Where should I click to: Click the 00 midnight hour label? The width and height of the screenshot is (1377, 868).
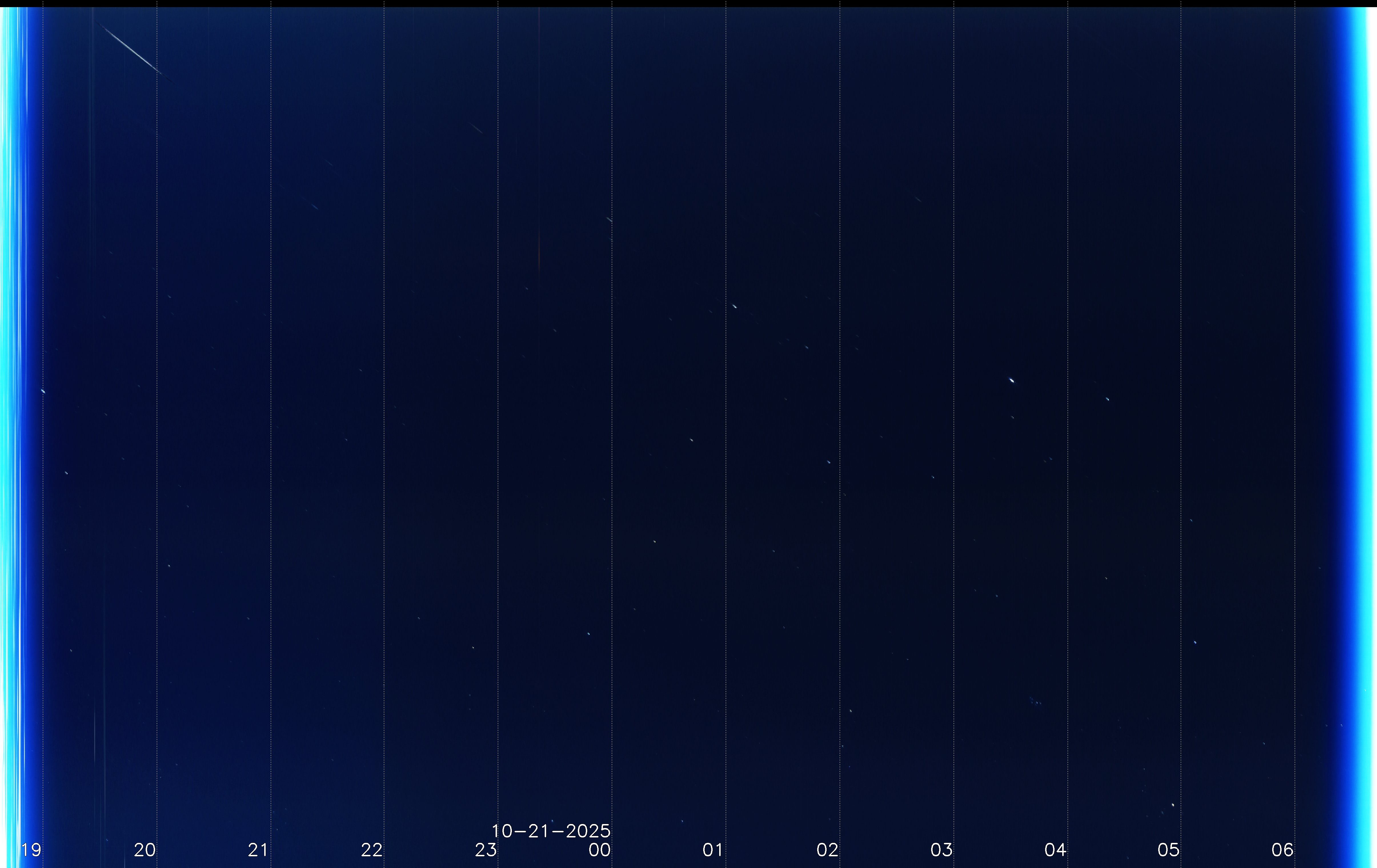coord(599,850)
